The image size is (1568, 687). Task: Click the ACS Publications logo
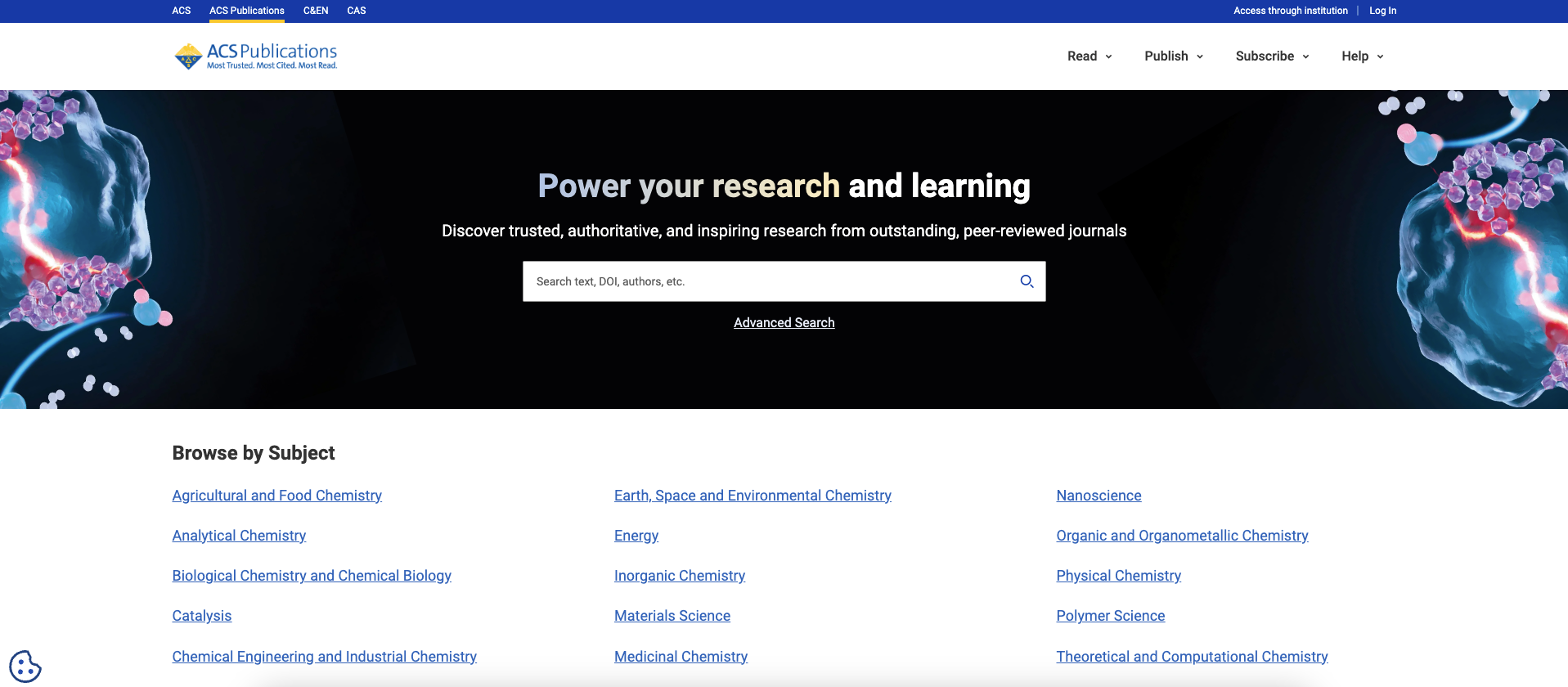click(255, 56)
